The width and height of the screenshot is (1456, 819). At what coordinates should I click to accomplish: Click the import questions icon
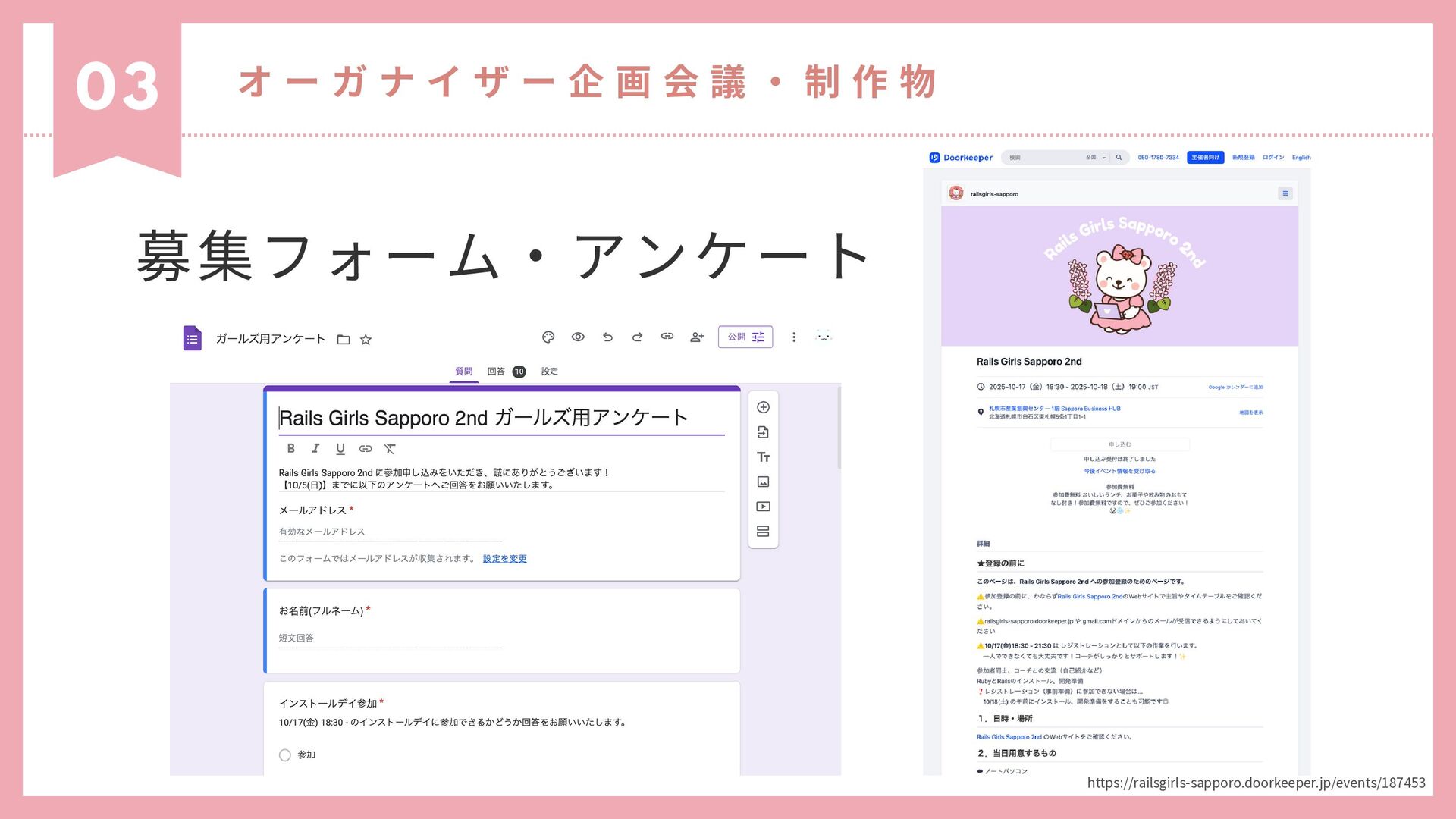[x=764, y=432]
